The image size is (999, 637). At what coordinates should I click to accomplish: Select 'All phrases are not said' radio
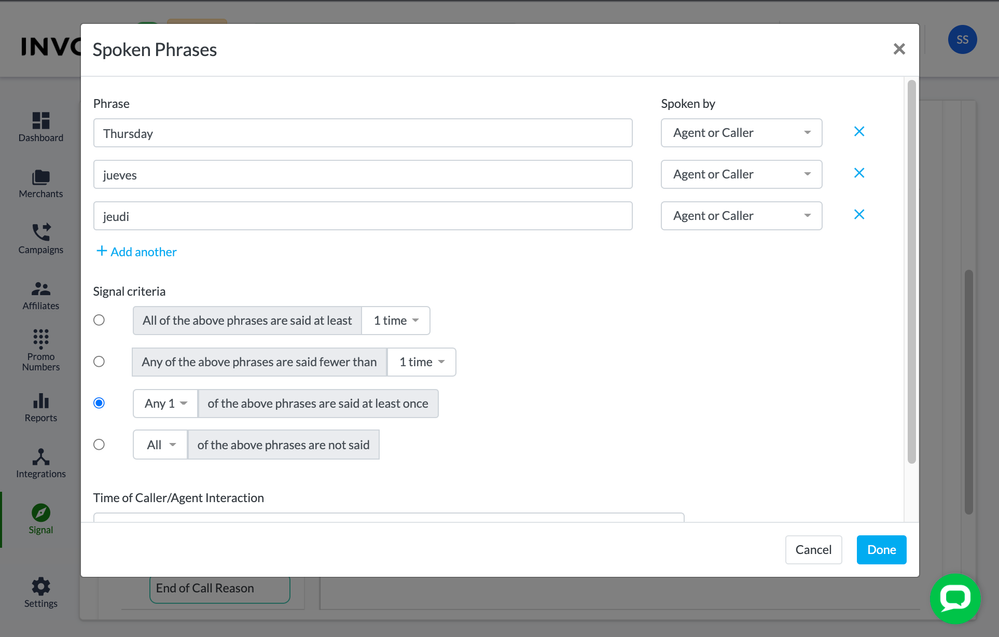tap(99, 445)
